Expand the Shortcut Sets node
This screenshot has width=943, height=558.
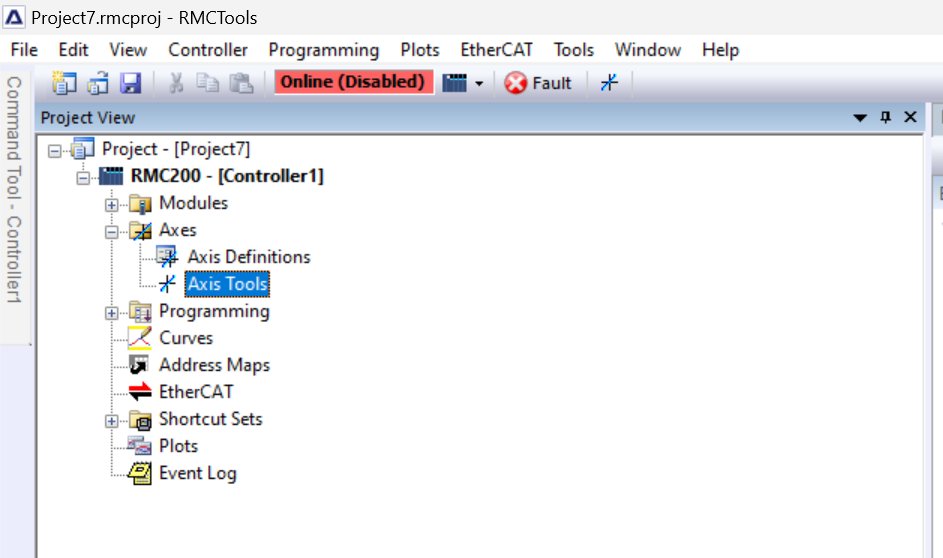(x=111, y=421)
